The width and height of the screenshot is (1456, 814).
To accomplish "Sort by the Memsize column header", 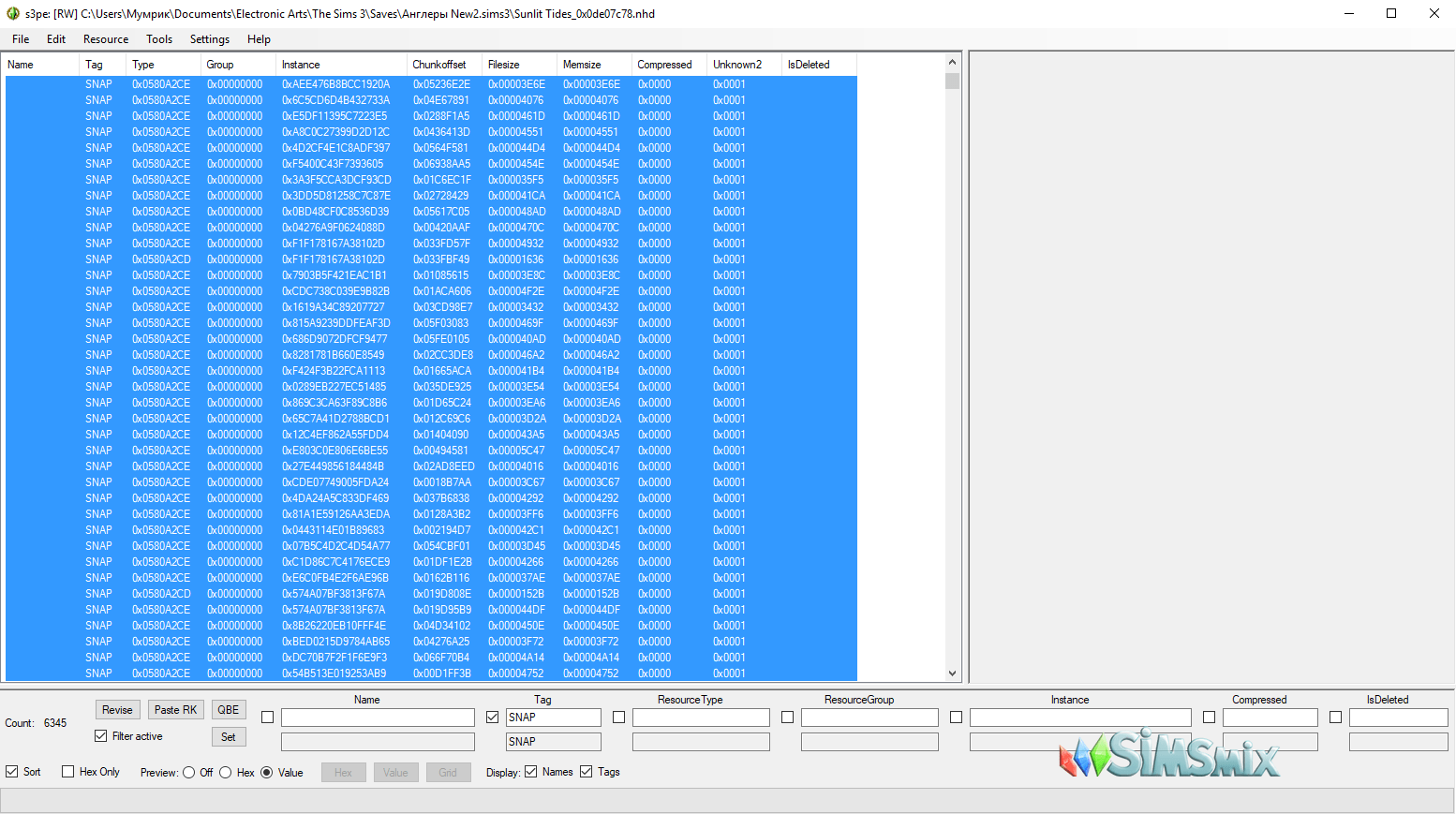I will click(595, 65).
